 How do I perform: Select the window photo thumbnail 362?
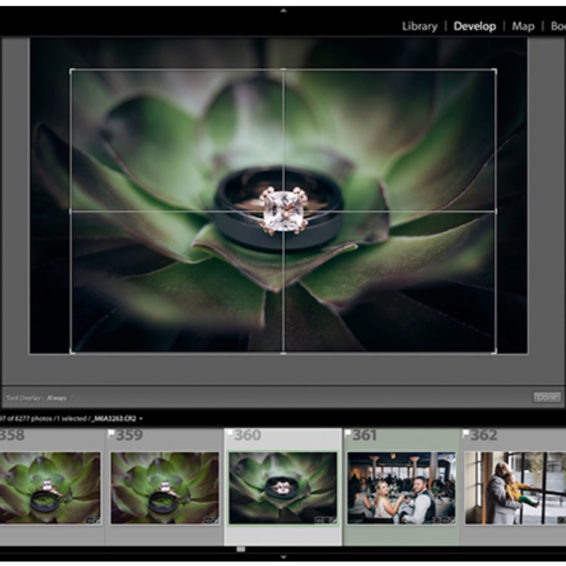515,487
